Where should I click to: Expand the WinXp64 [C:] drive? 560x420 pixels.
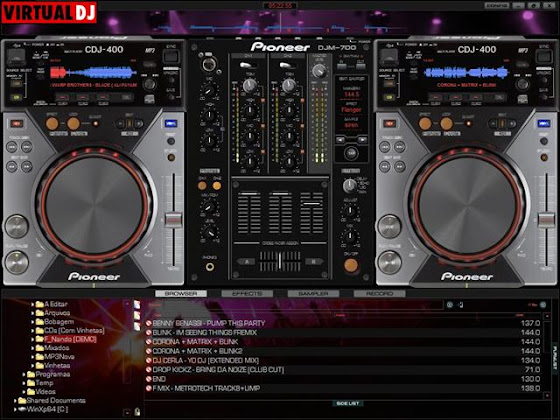pyautogui.click(x=15, y=409)
